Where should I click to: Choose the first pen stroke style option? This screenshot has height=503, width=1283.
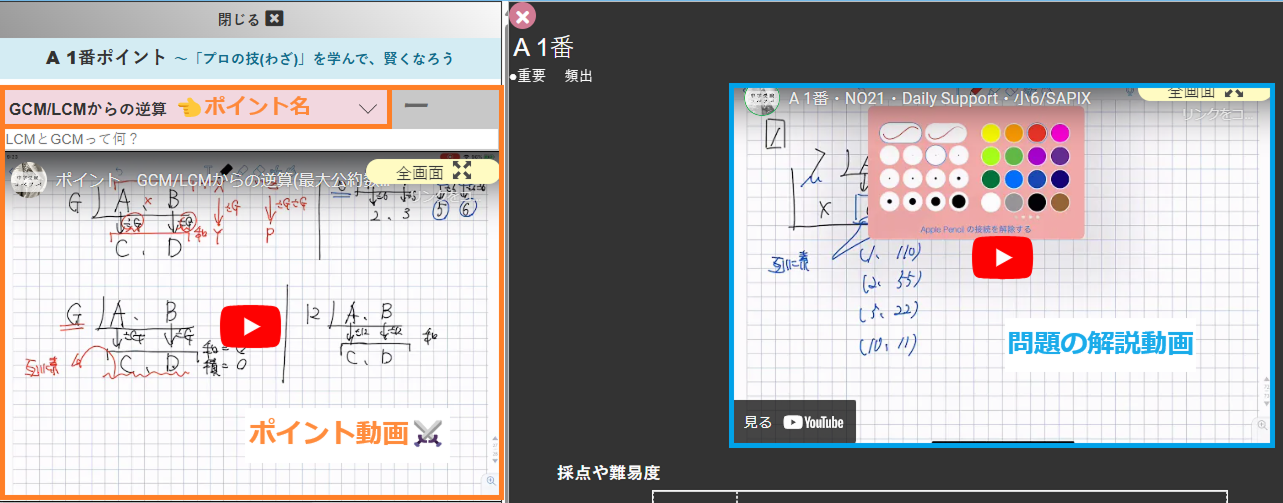tap(899, 132)
